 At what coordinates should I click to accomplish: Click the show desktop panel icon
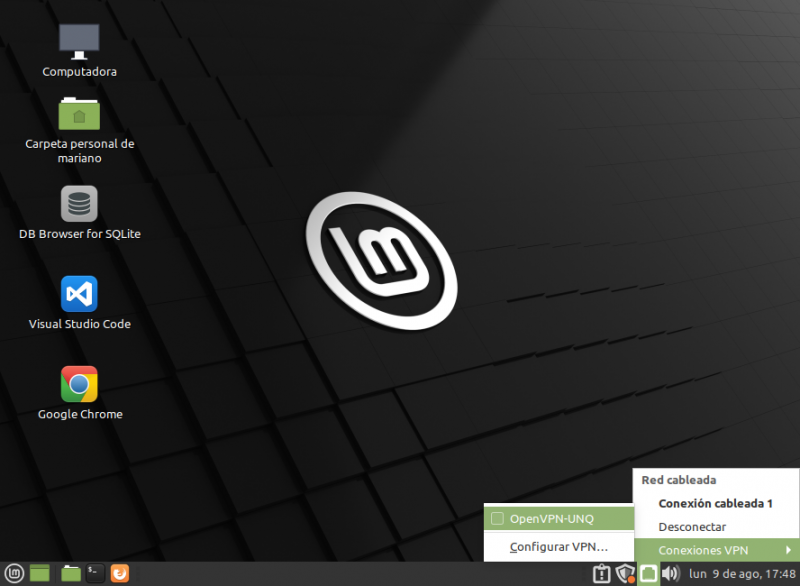(x=40, y=574)
